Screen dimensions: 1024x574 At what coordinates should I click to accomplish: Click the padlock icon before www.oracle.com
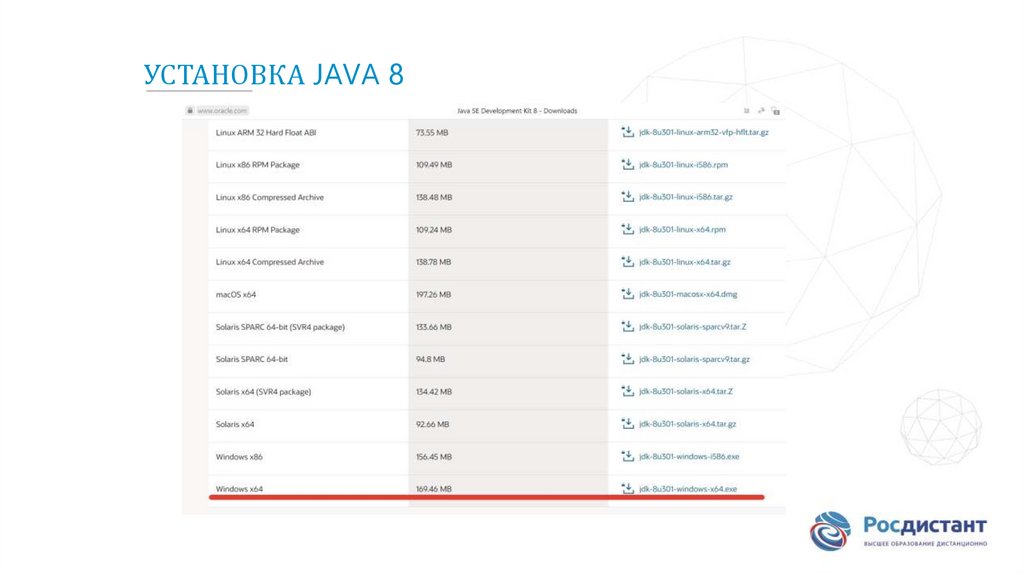click(190, 110)
